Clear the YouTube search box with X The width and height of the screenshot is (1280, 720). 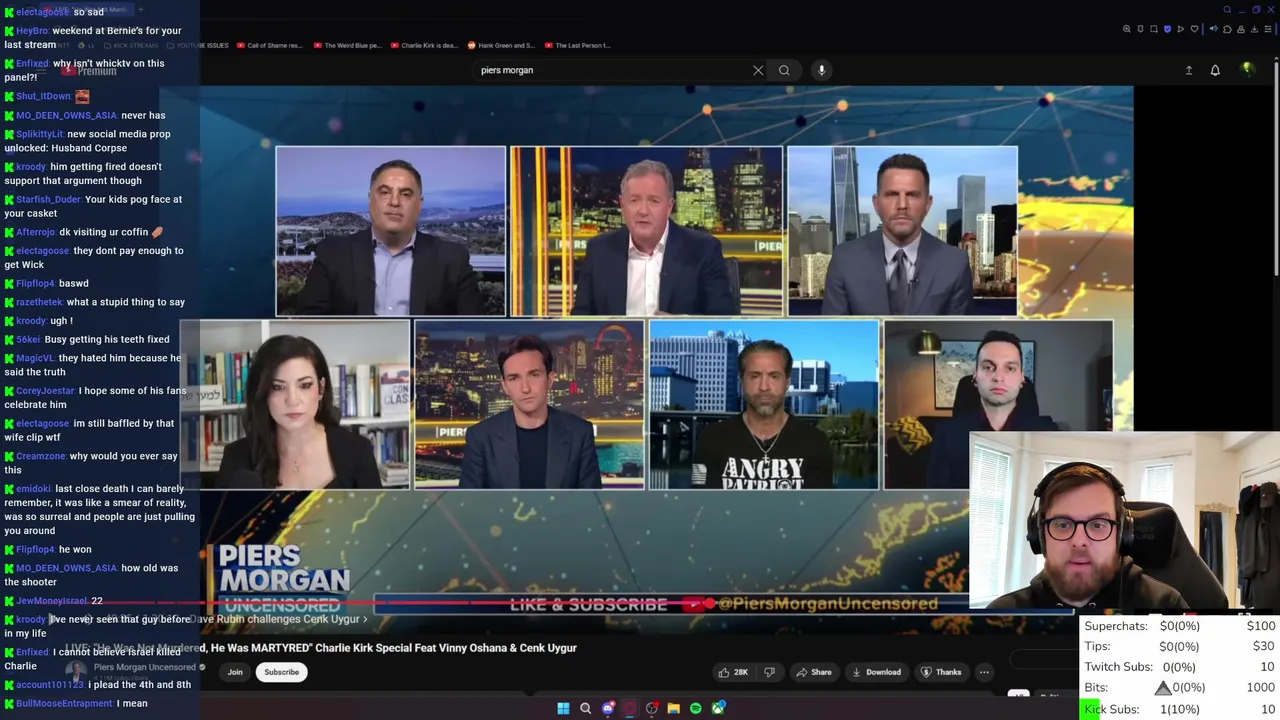coord(758,70)
